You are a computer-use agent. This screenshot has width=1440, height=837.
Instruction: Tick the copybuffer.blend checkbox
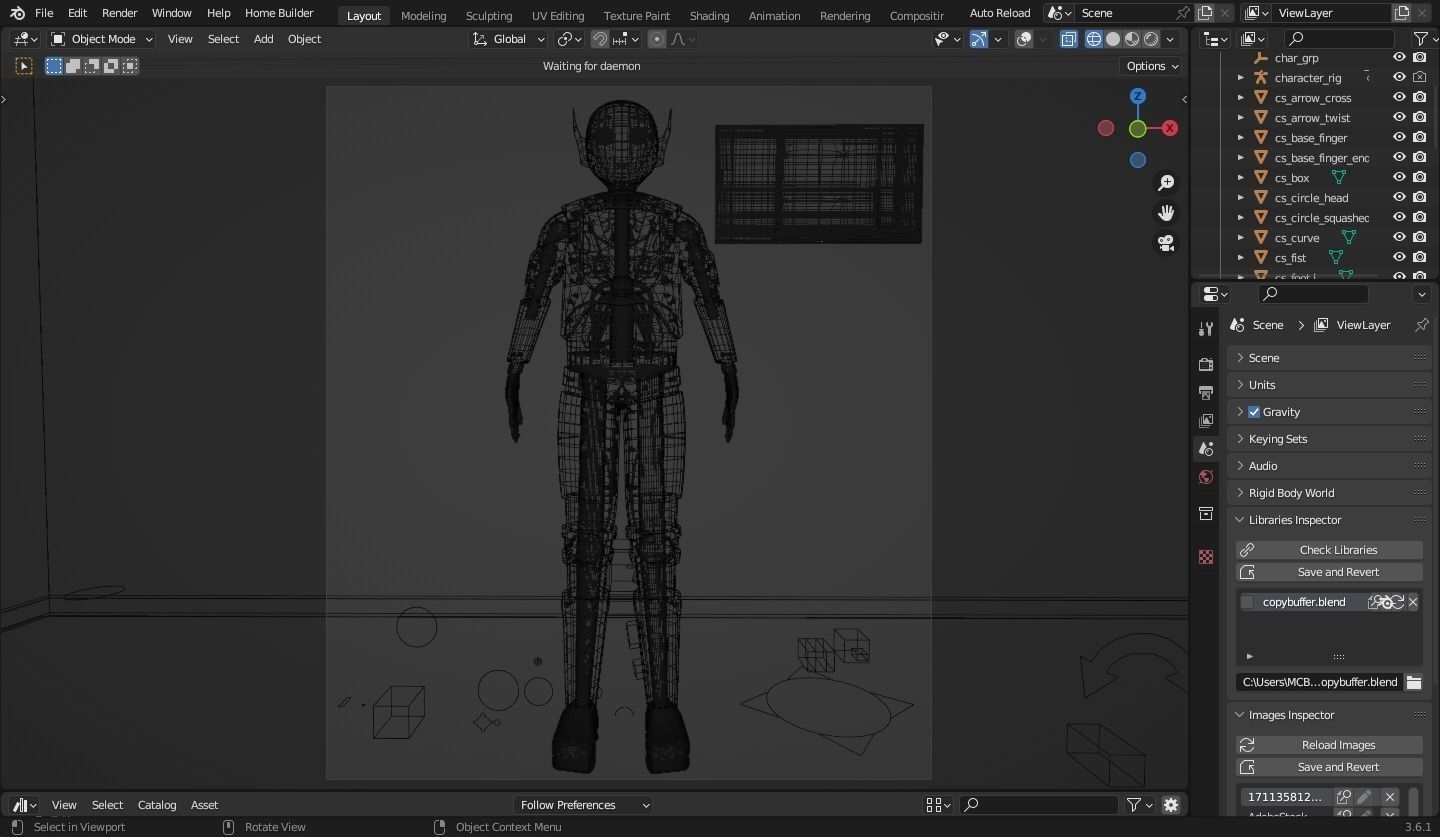pos(1247,602)
